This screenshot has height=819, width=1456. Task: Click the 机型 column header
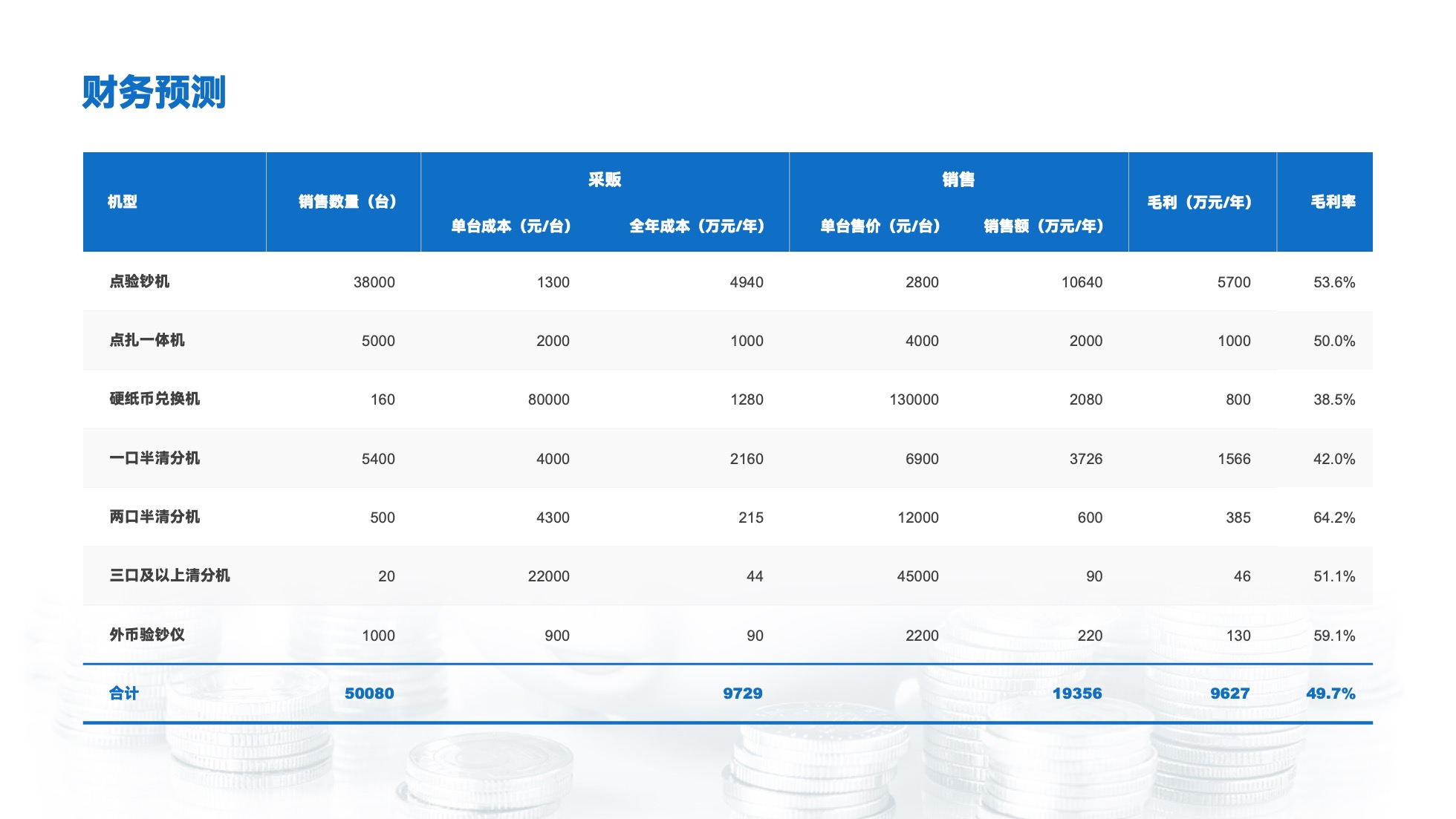pos(122,202)
